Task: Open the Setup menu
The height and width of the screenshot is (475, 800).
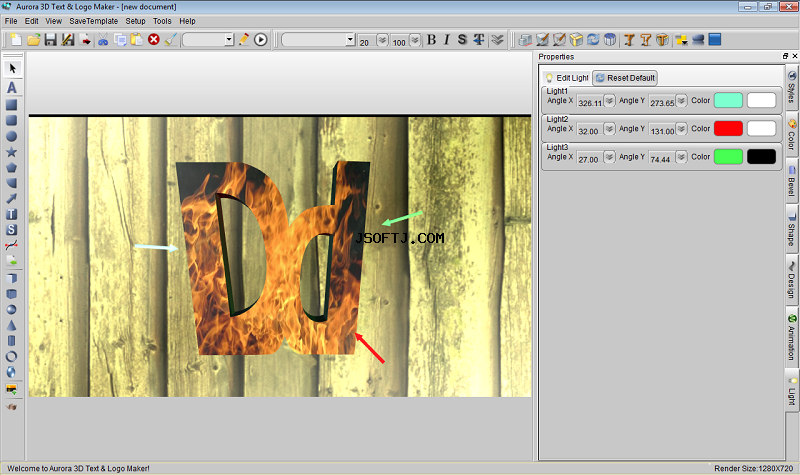Action: [135, 21]
